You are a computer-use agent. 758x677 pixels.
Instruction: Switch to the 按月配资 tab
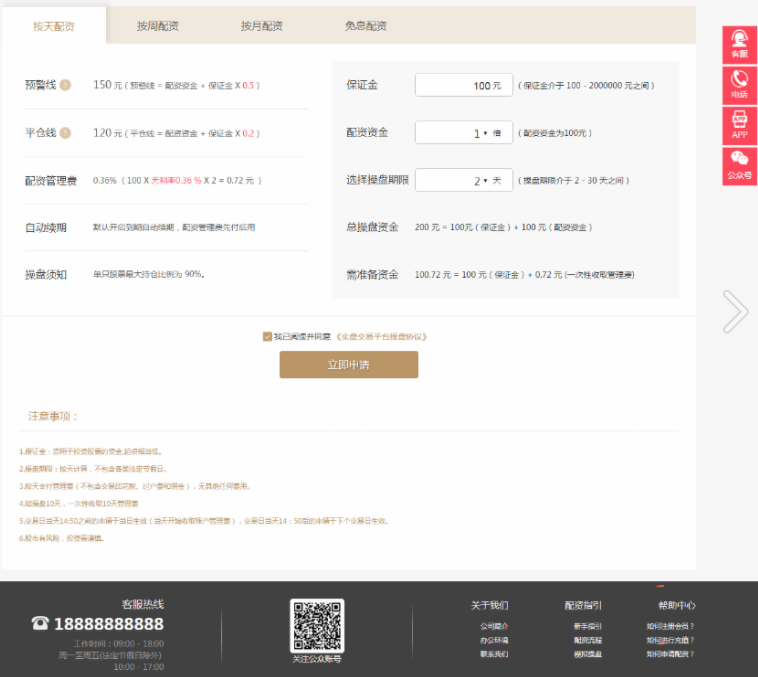[262, 26]
